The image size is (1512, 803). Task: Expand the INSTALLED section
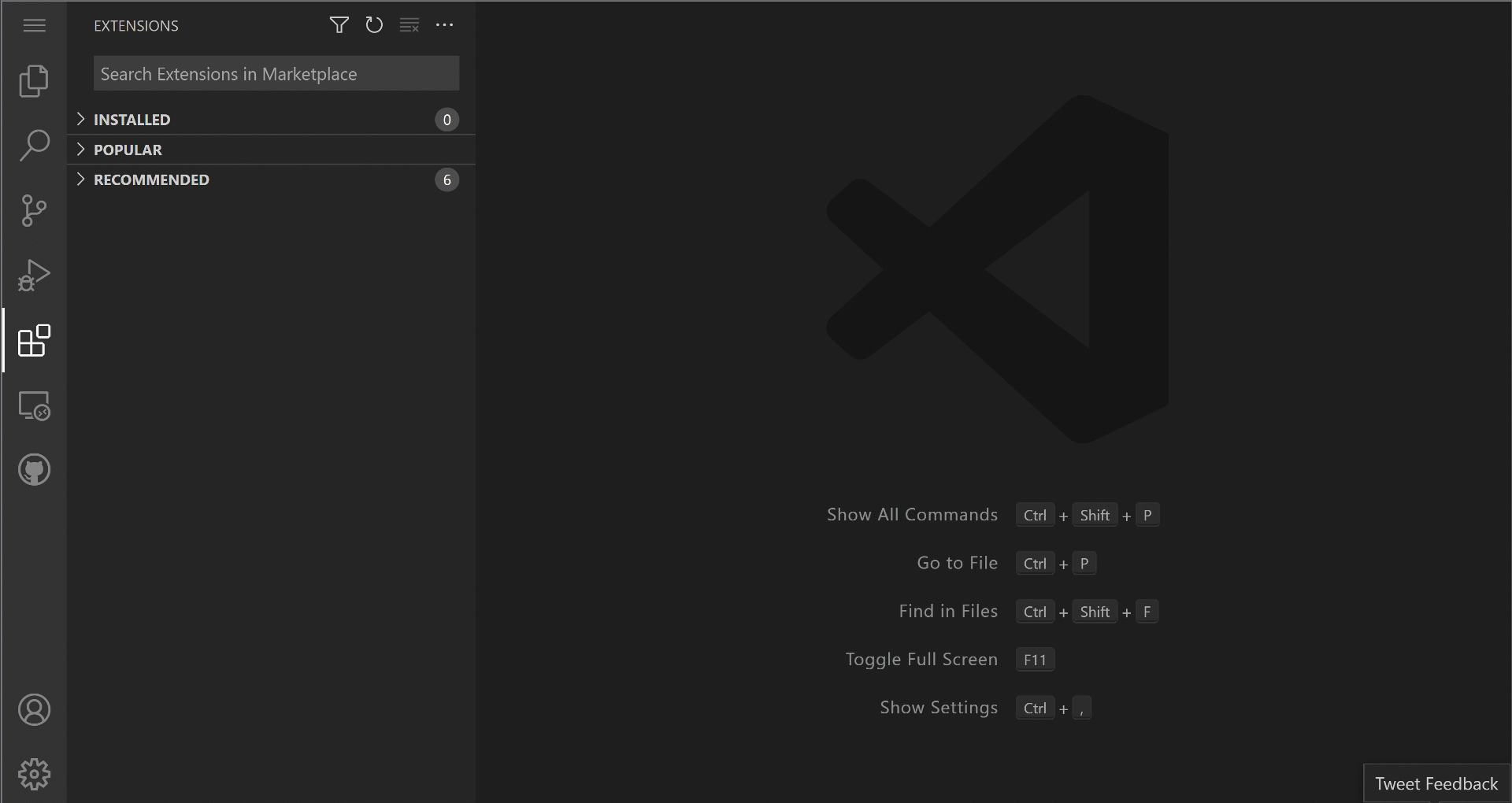pyautogui.click(x=132, y=119)
